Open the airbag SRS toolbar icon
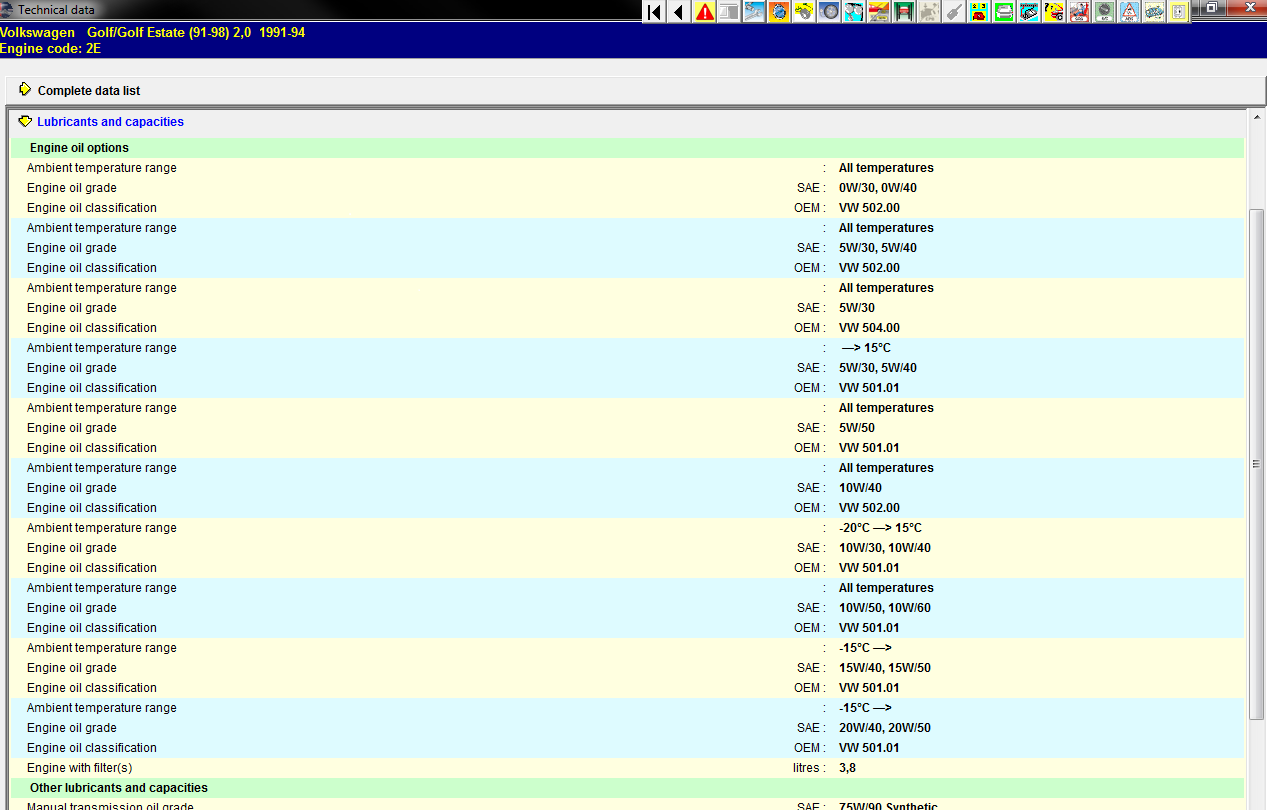 (x=1079, y=12)
